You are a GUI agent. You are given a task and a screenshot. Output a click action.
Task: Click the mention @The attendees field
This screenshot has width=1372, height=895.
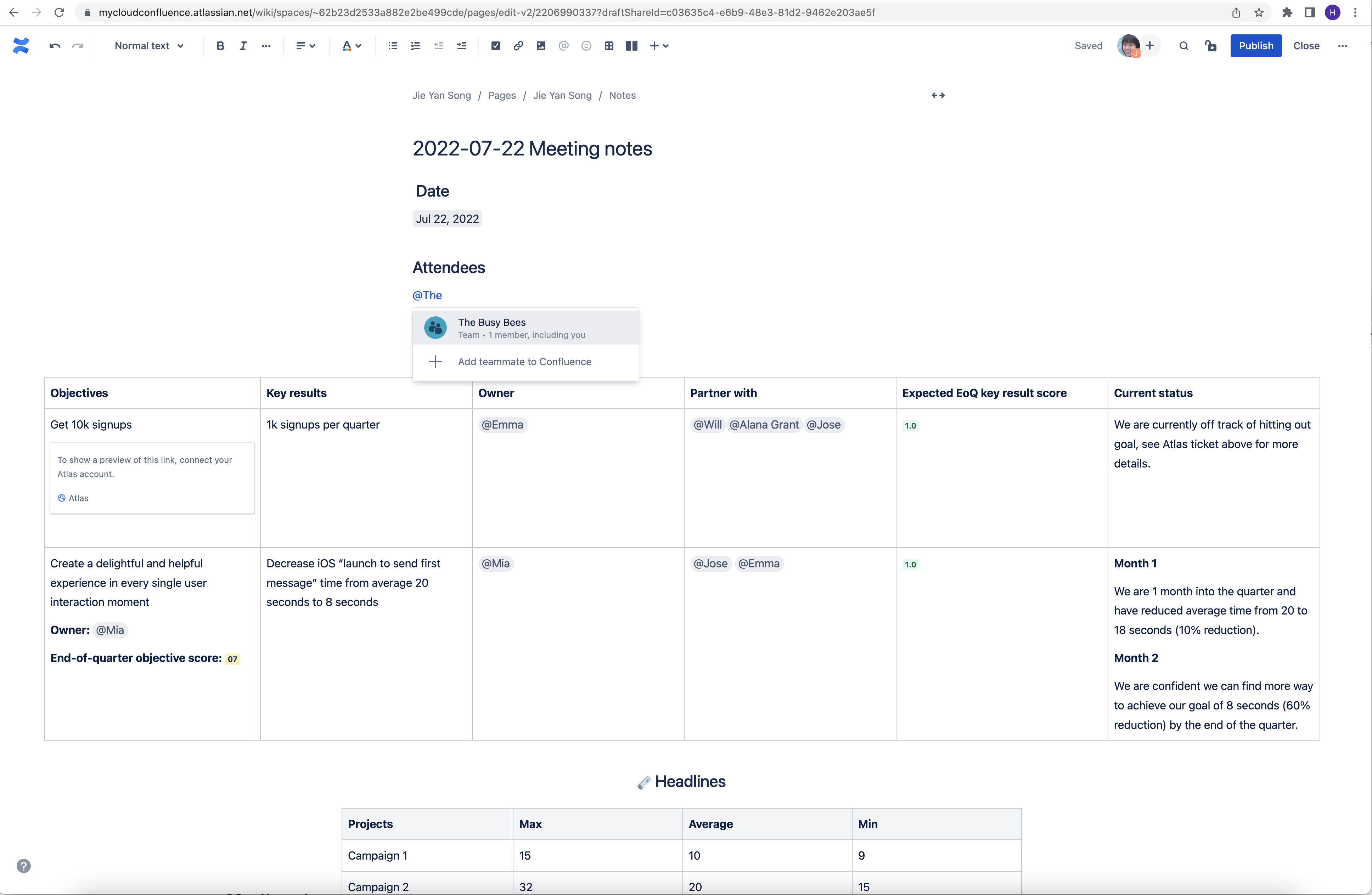[427, 294]
